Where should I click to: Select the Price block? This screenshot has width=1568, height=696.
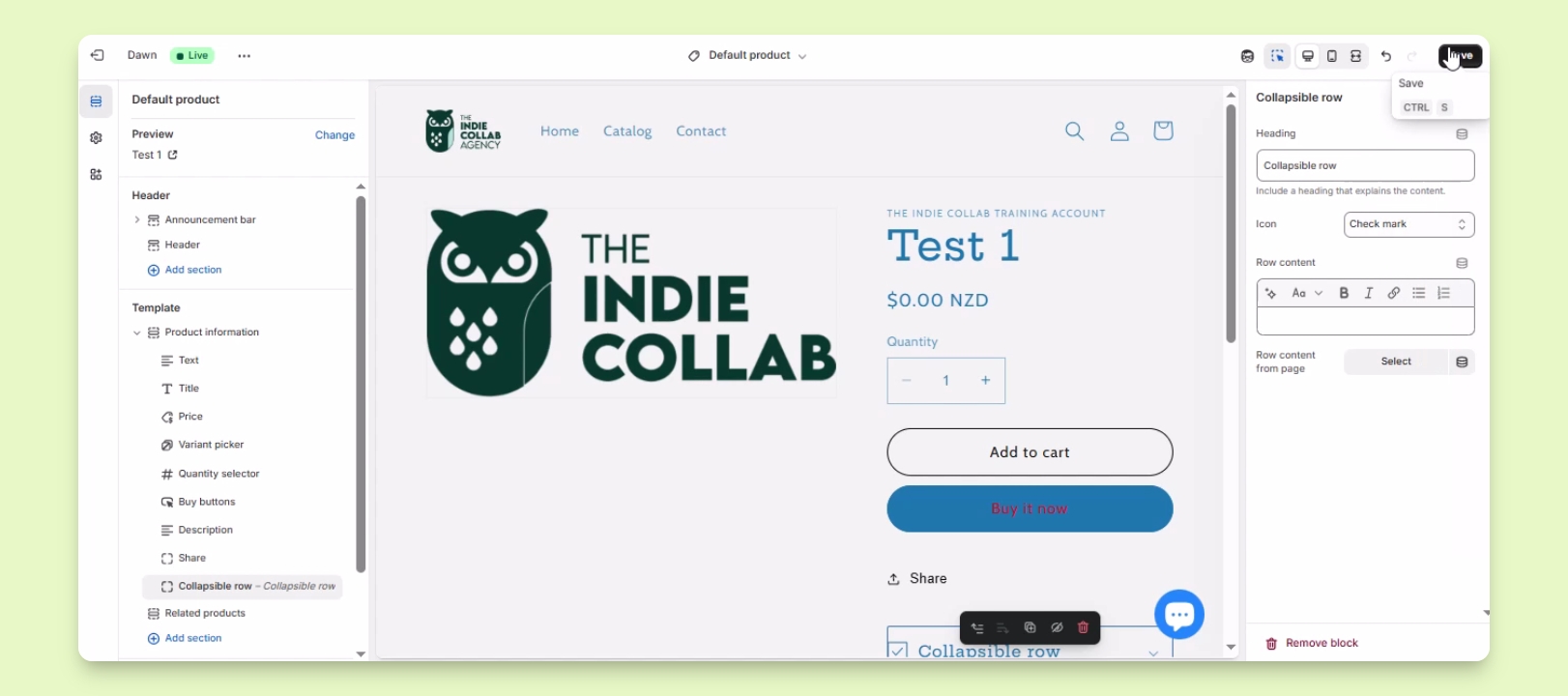click(190, 417)
